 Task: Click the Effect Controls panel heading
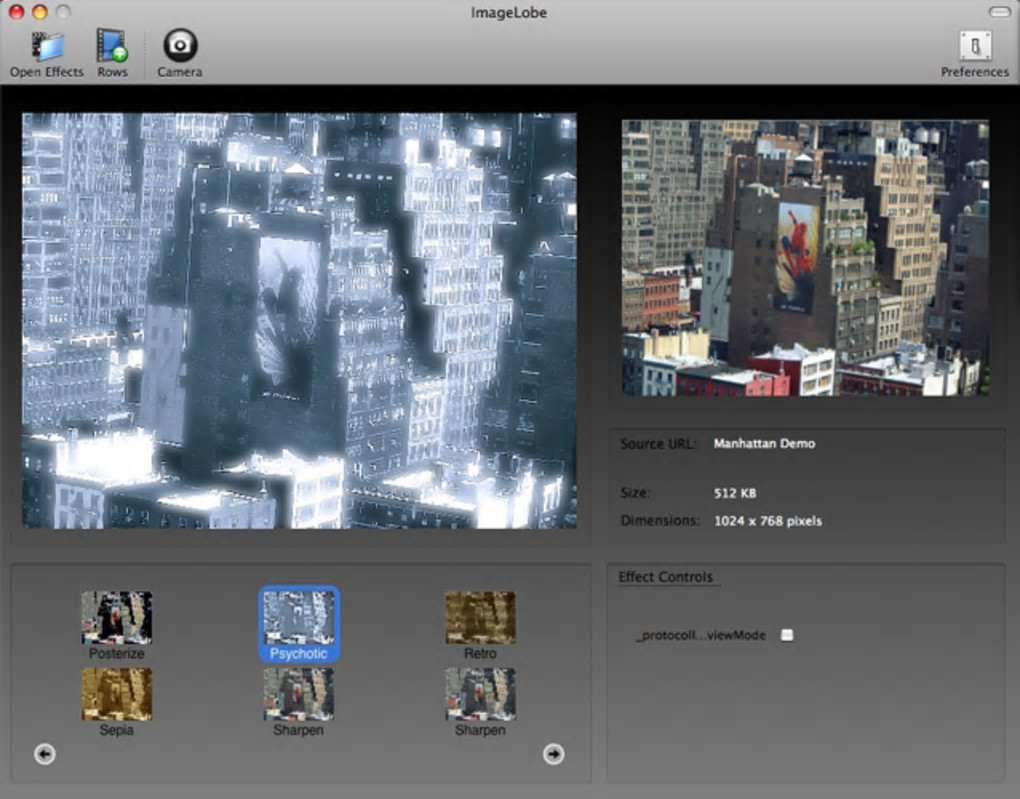coord(665,577)
